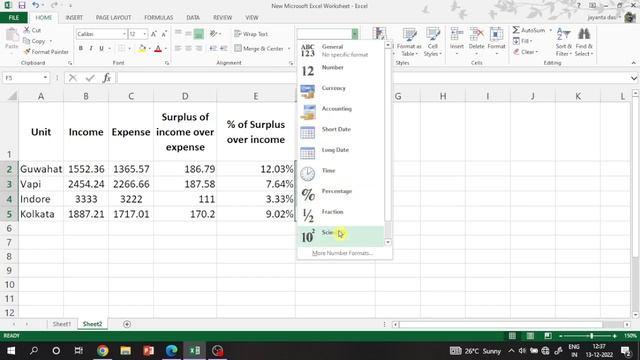Open the Clear menu
Viewport: 640px width, 360px height.
pos(526,52)
